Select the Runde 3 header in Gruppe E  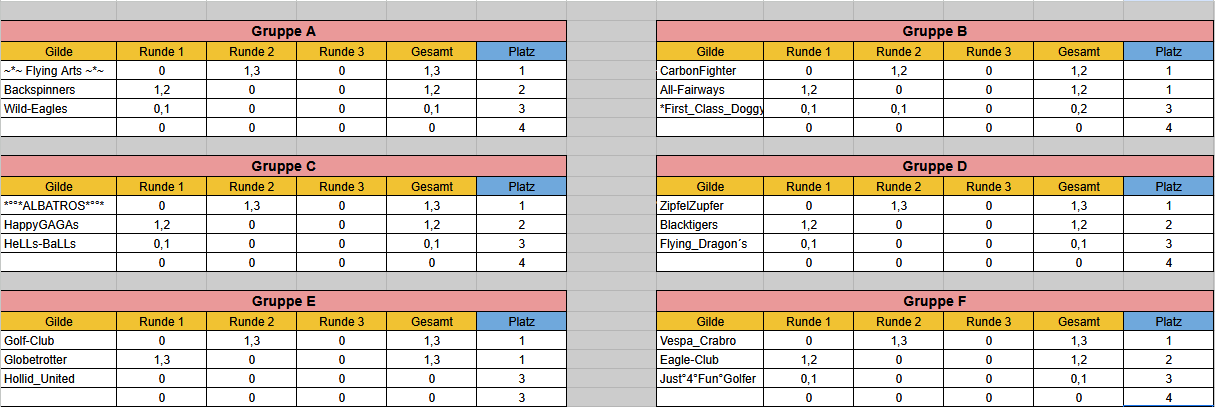click(342, 321)
